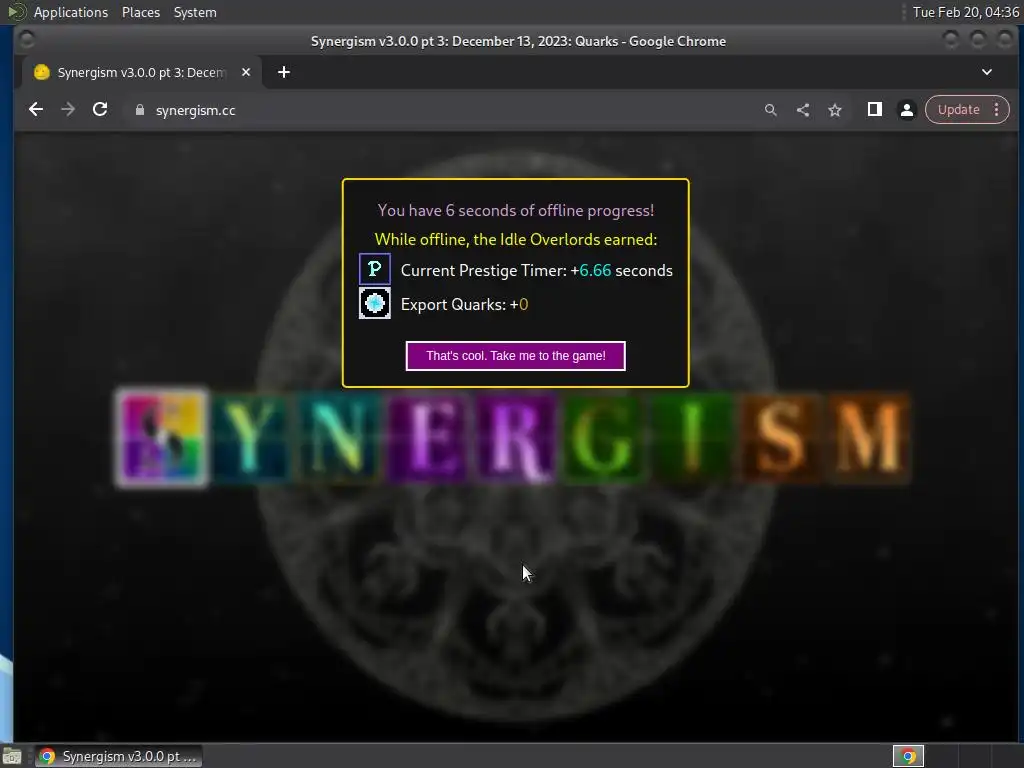Viewport: 1024px width, 768px height.
Task: Click "Current Prestige Timer" text line
Action: (536, 270)
